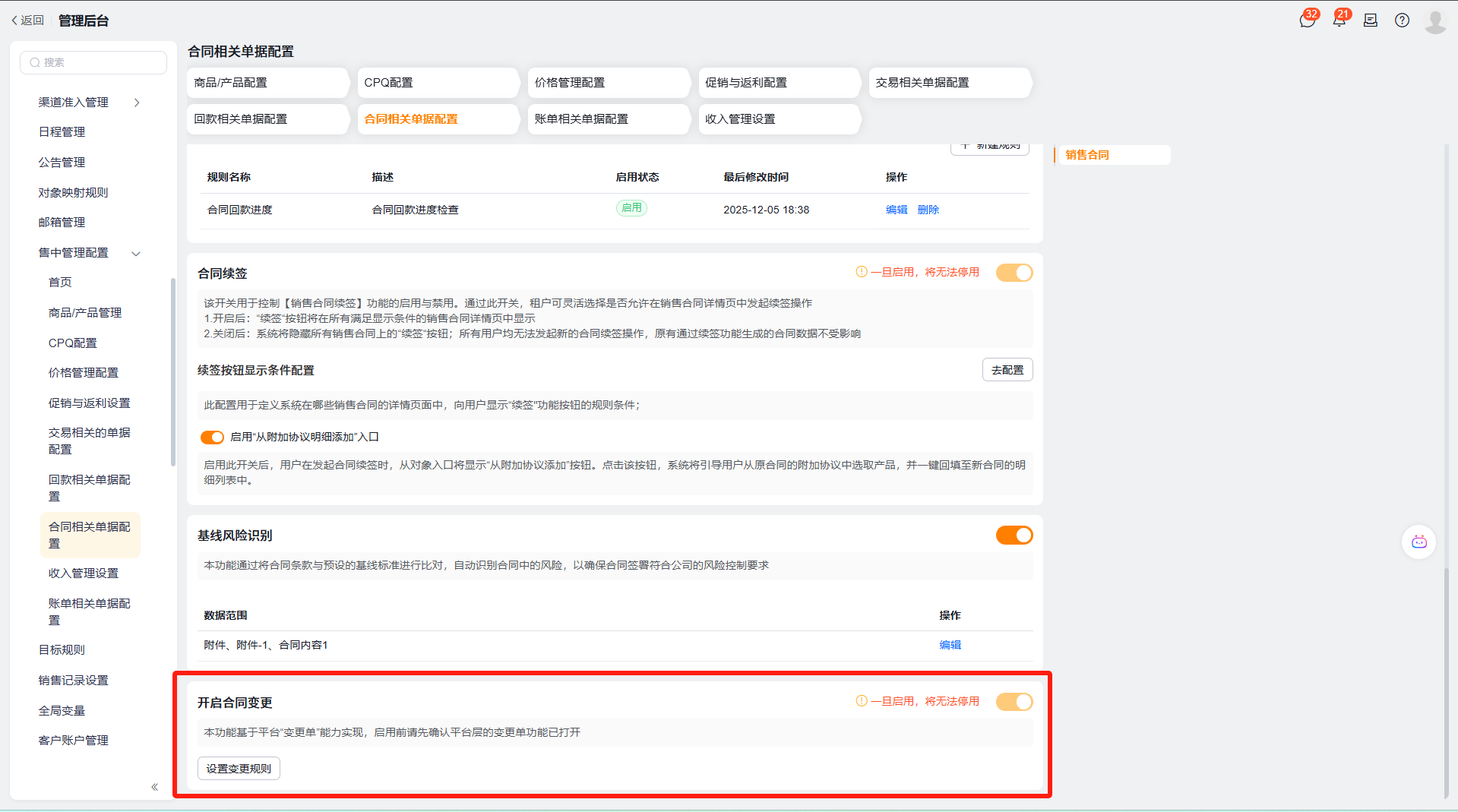Click warning icon beside 开启合同变更 notice
Viewport: 1458px width, 812px height.
[x=862, y=701]
